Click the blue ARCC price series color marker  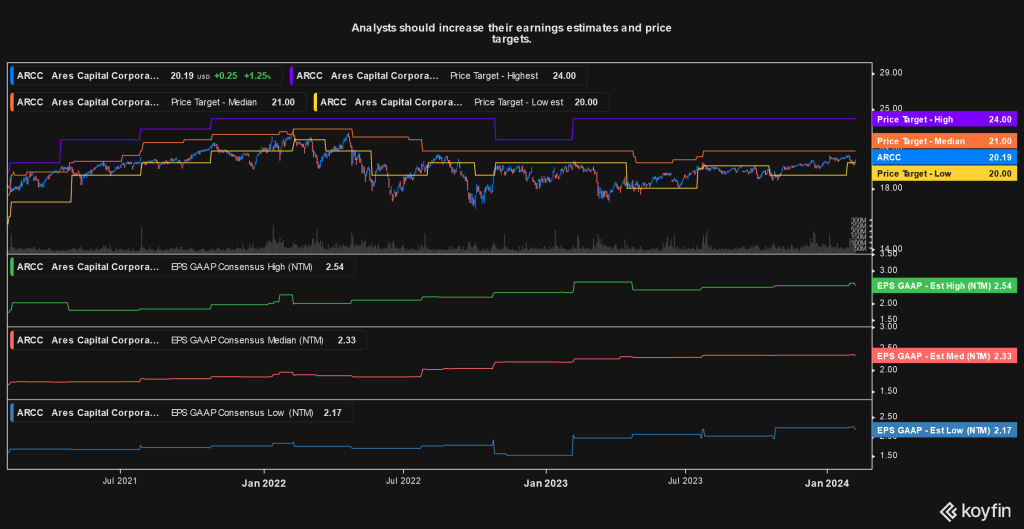[12, 75]
